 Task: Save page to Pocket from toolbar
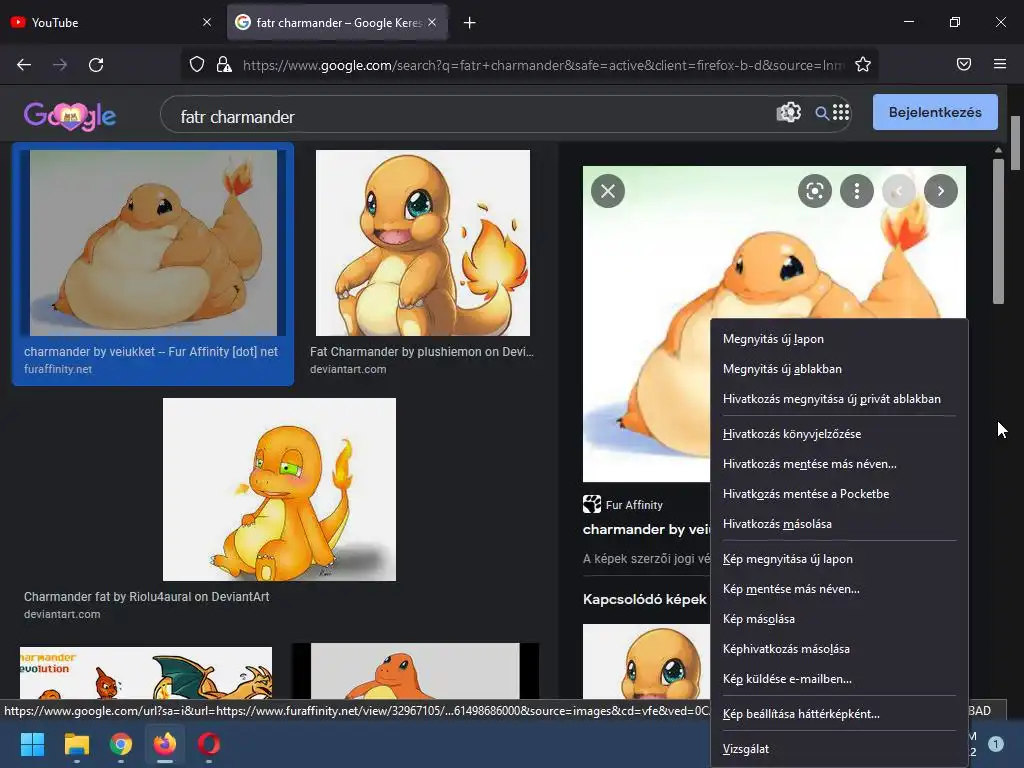[964, 64]
